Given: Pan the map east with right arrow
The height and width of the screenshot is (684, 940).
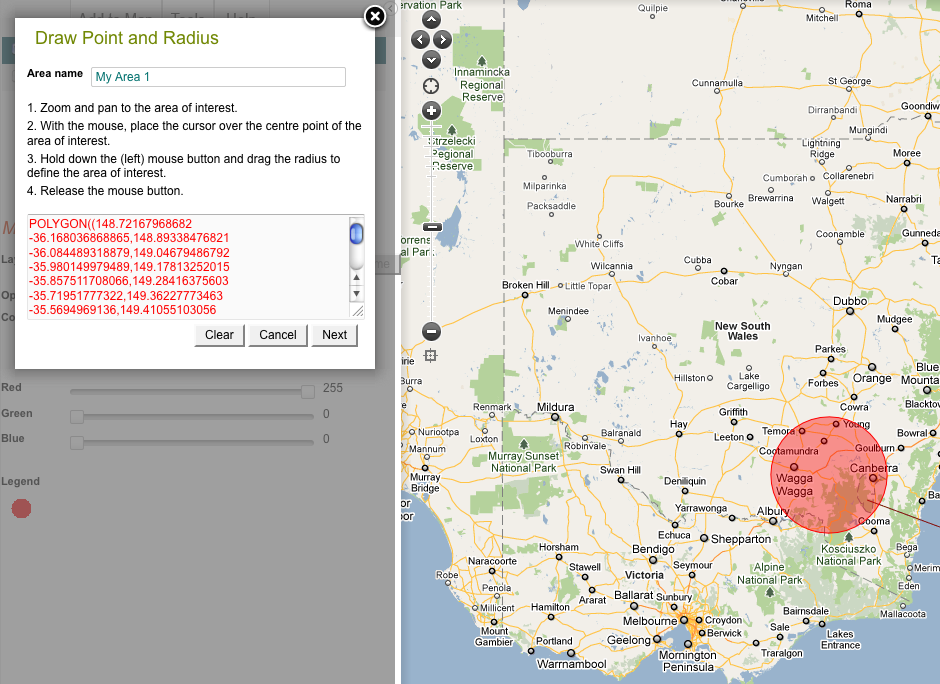Looking at the screenshot, I should 442,40.
